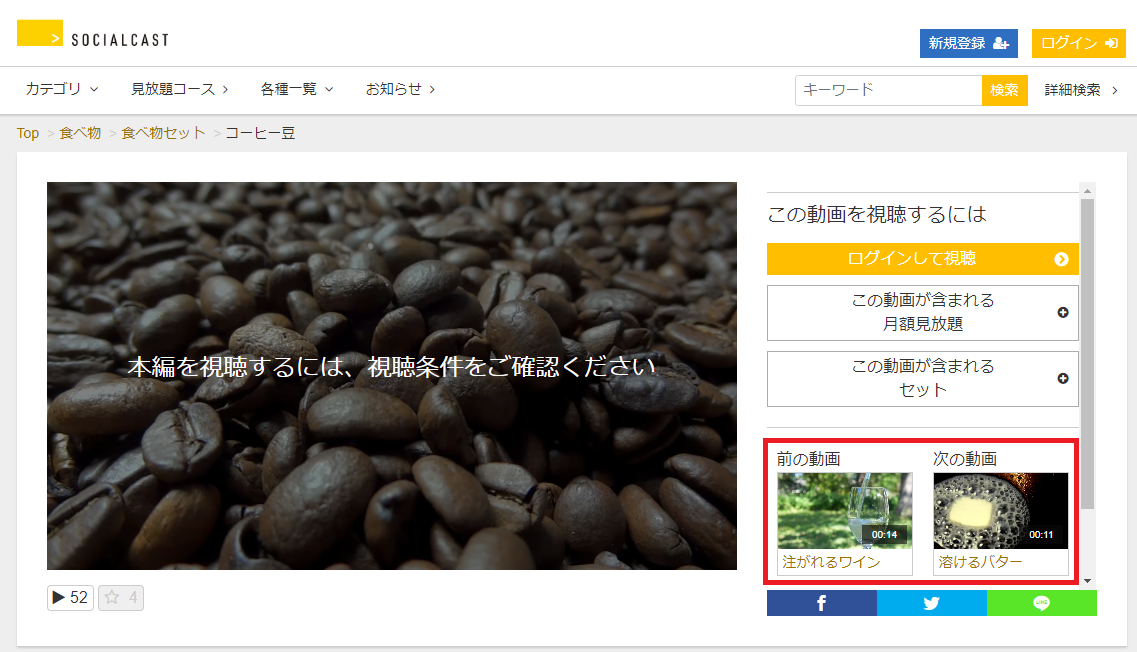This screenshot has width=1137, height=652.
Task: Go to 見放題コース page
Action: point(179,89)
